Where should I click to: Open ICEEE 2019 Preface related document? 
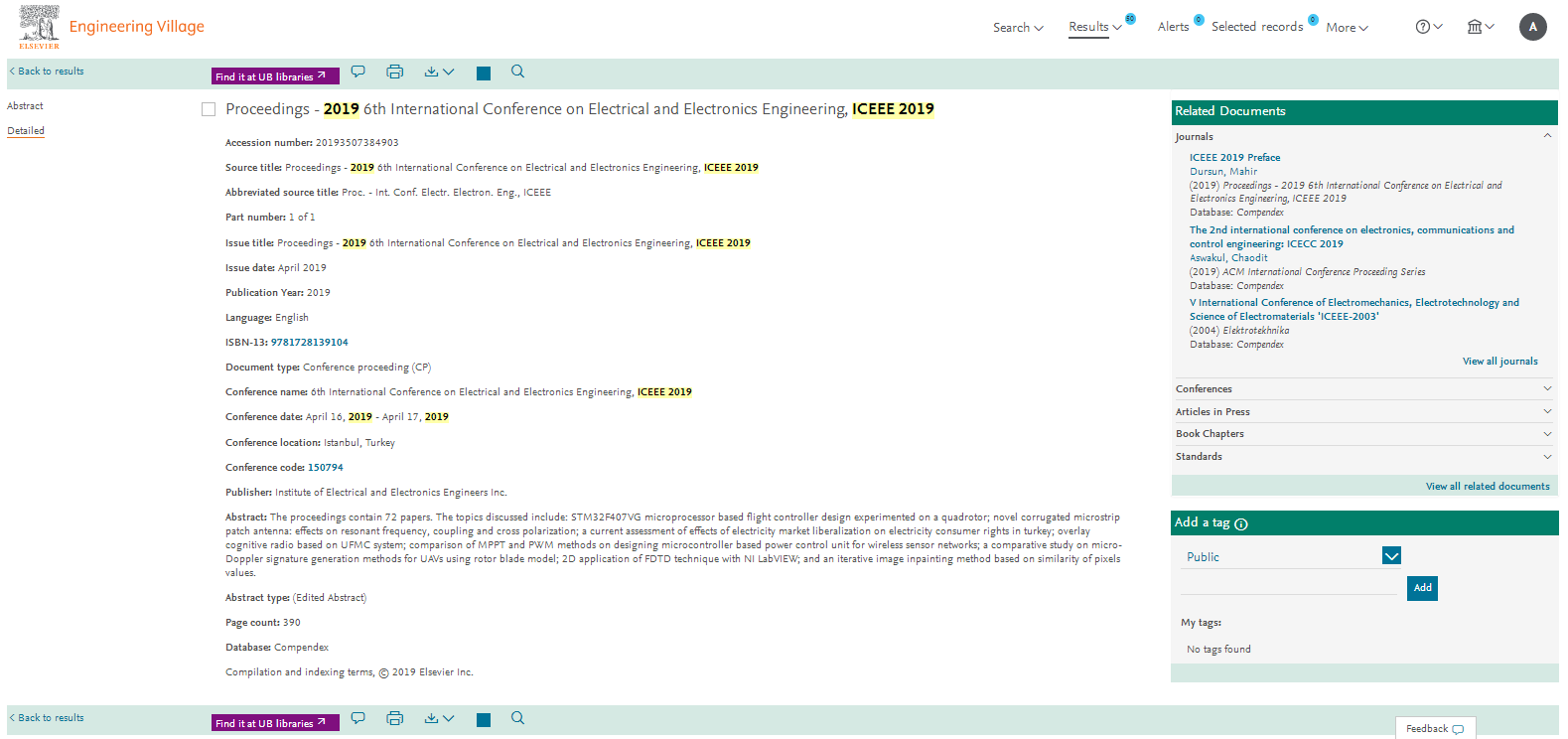(1234, 158)
